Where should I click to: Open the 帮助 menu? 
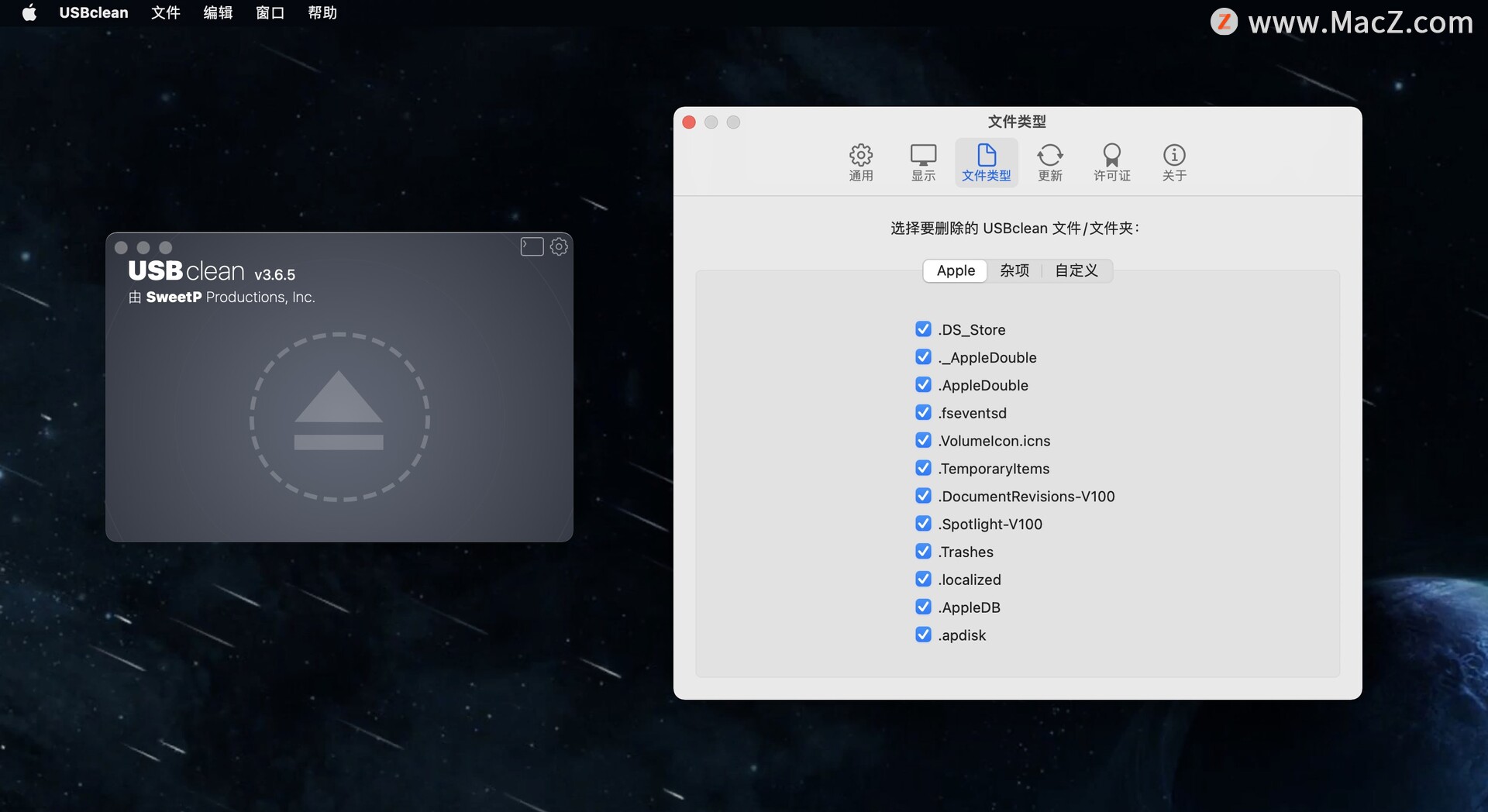(322, 12)
